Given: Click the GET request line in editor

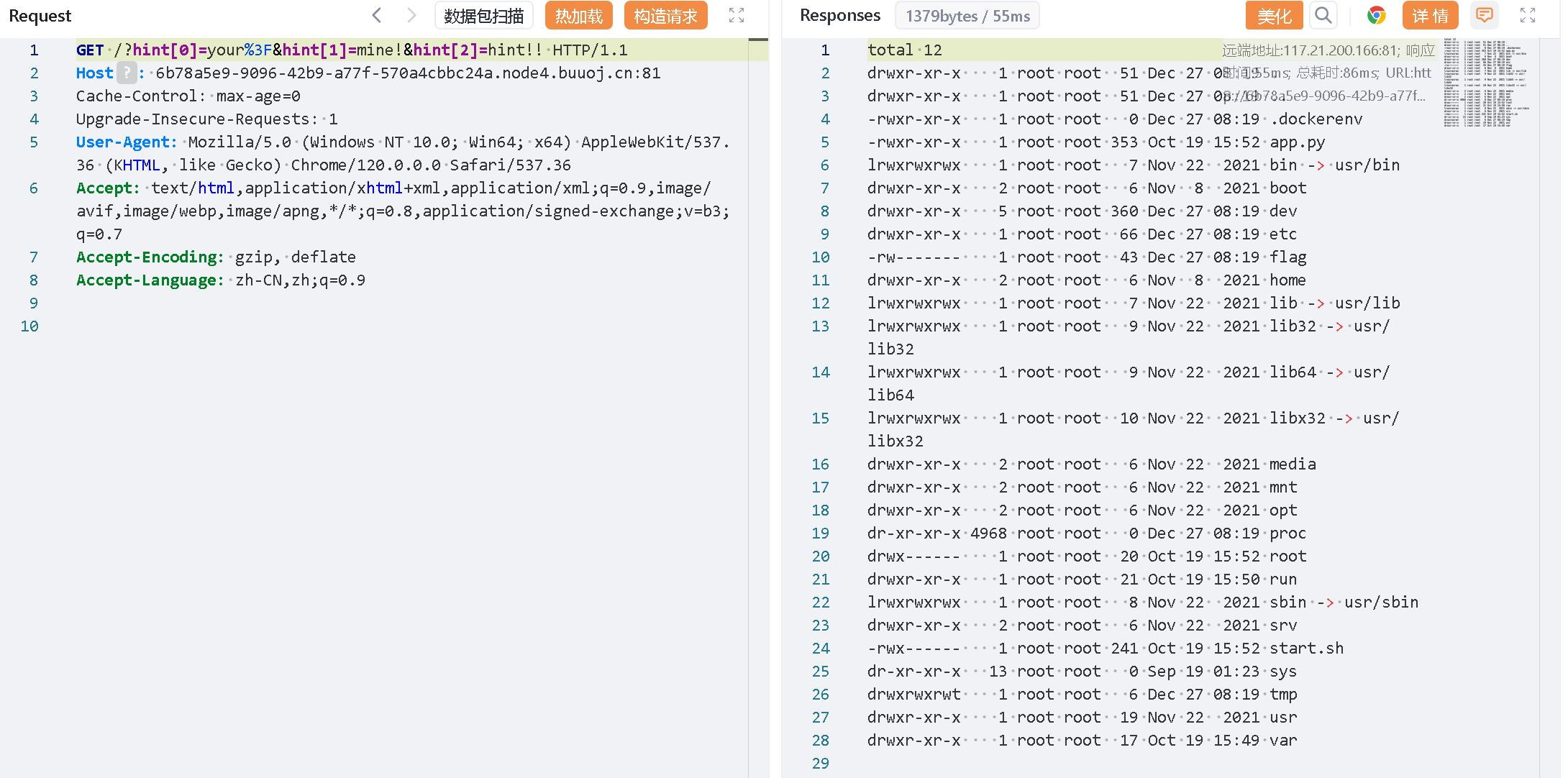Looking at the screenshot, I should point(352,50).
